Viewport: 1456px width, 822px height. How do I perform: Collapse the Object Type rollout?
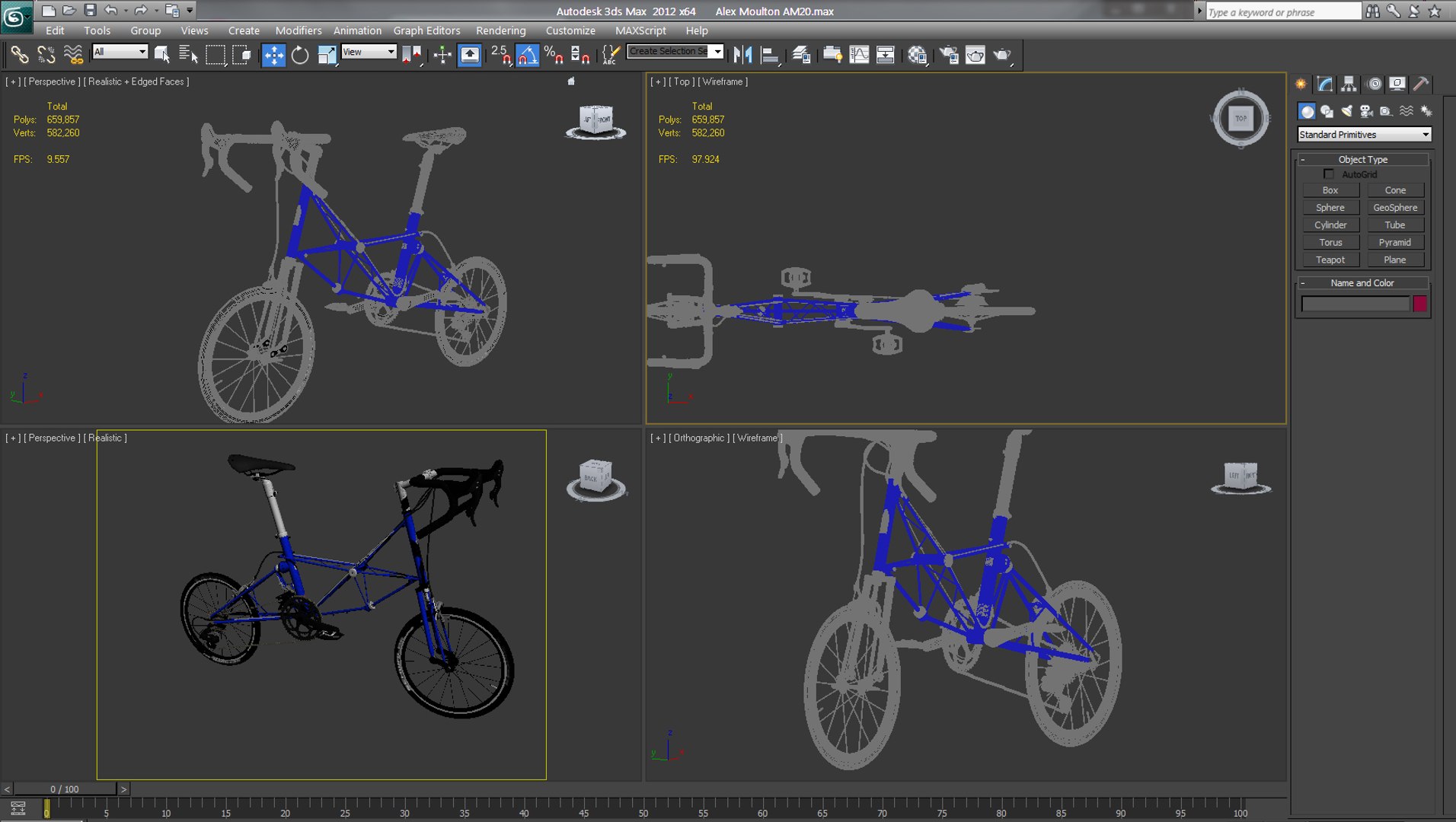tap(1362, 159)
